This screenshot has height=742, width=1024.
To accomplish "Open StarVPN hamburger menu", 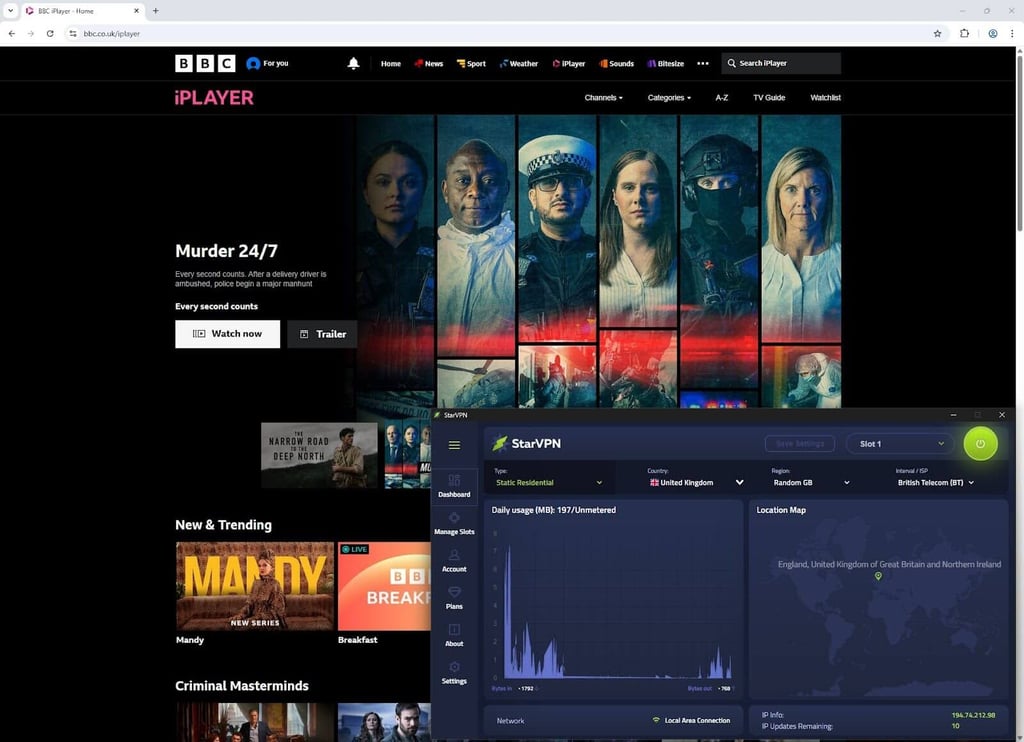I will pos(455,445).
